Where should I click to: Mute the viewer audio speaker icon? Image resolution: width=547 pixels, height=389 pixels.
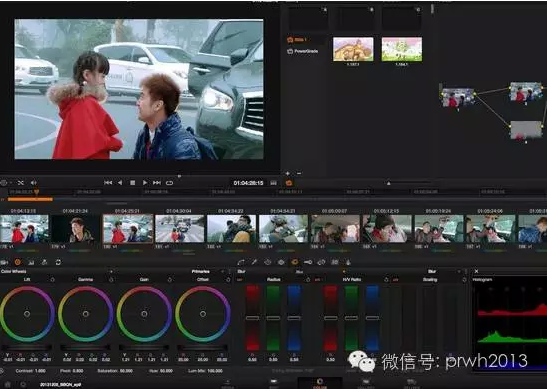click(x=33, y=183)
